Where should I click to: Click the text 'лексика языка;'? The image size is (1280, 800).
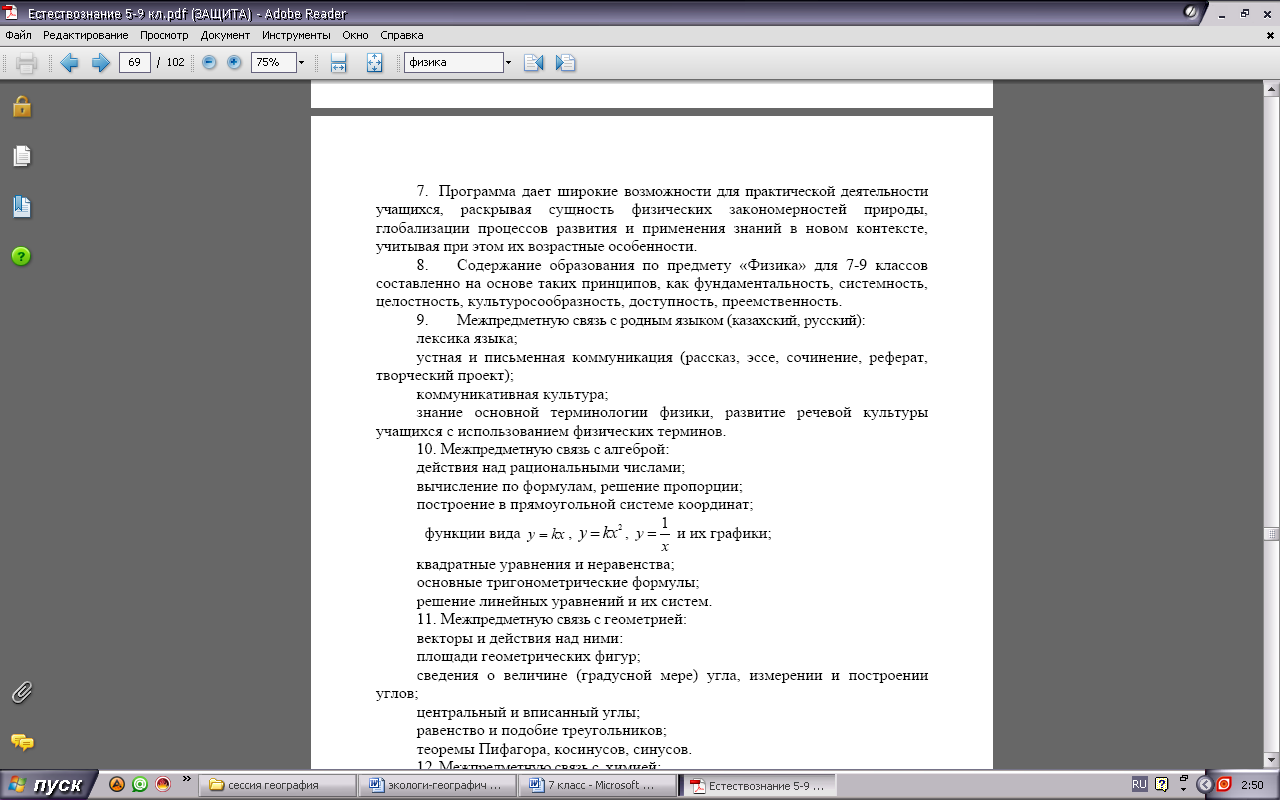467,339
